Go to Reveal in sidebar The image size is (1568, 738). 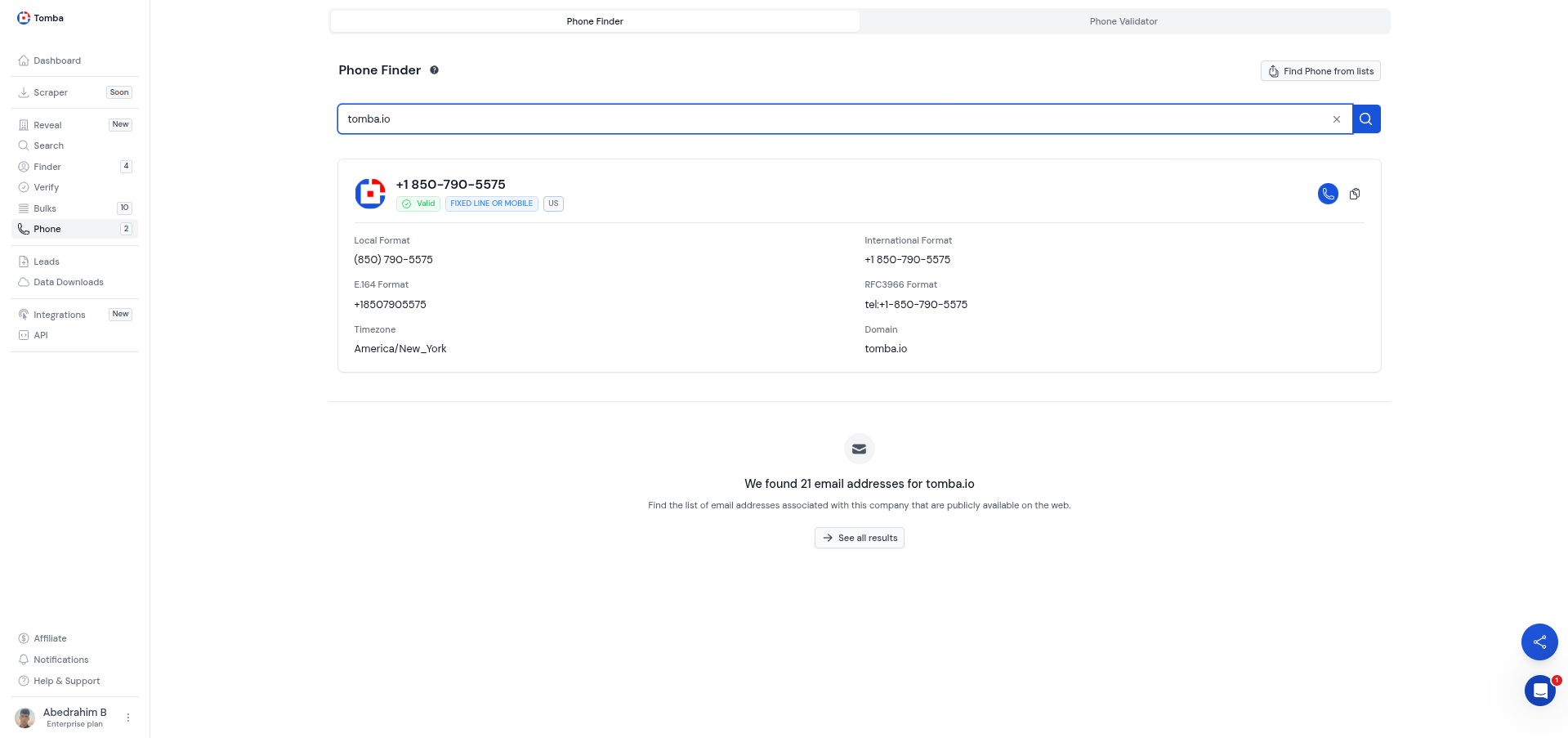pos(47,125)
